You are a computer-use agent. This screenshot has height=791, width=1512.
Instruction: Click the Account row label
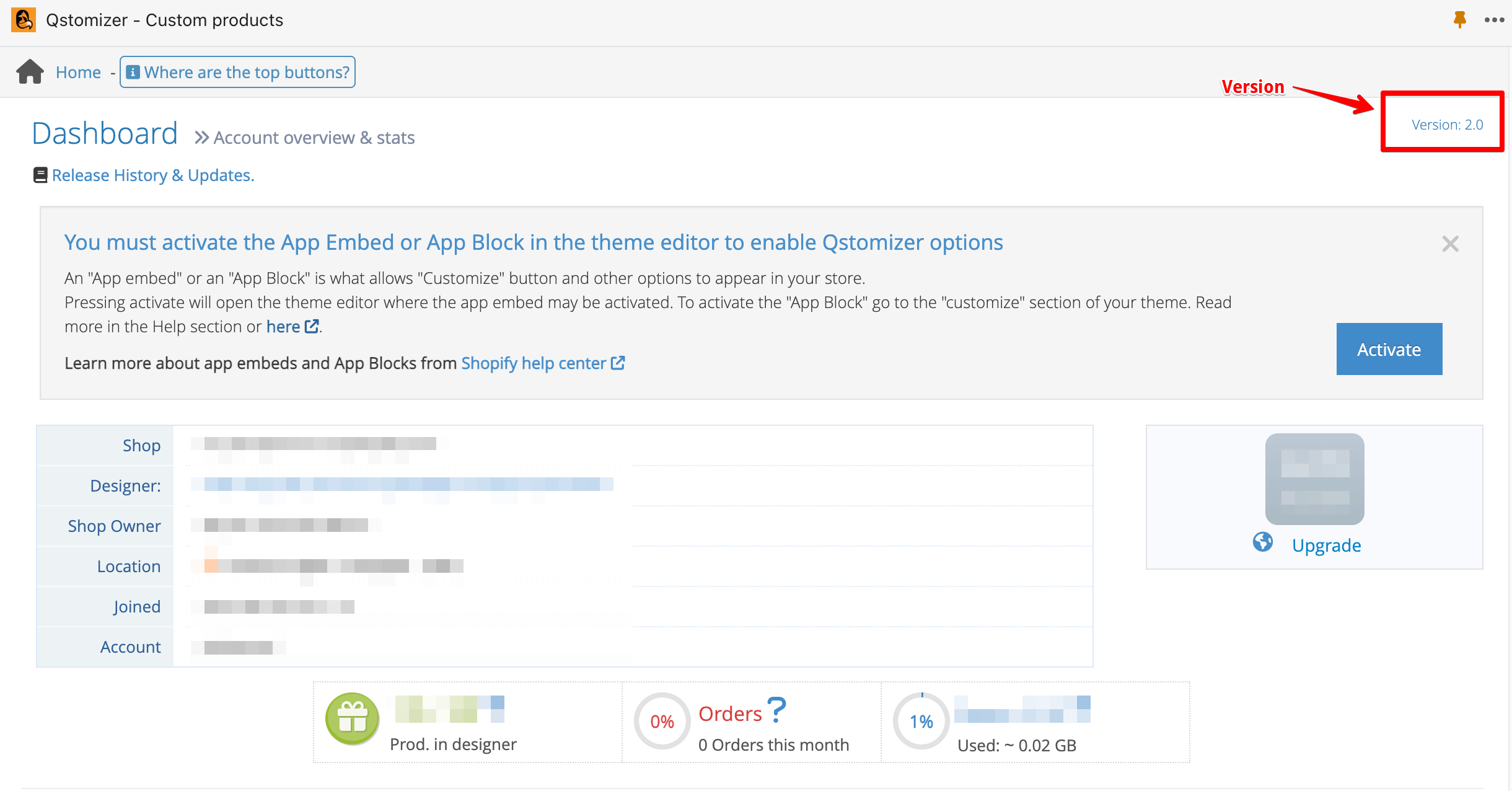(x=130, y=647)
